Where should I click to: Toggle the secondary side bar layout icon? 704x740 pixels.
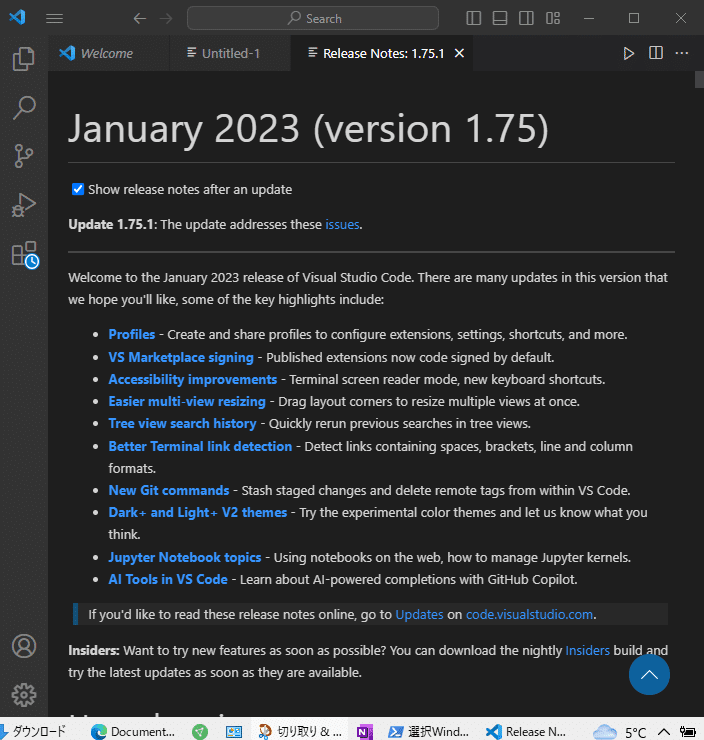(x=526, y=18)
